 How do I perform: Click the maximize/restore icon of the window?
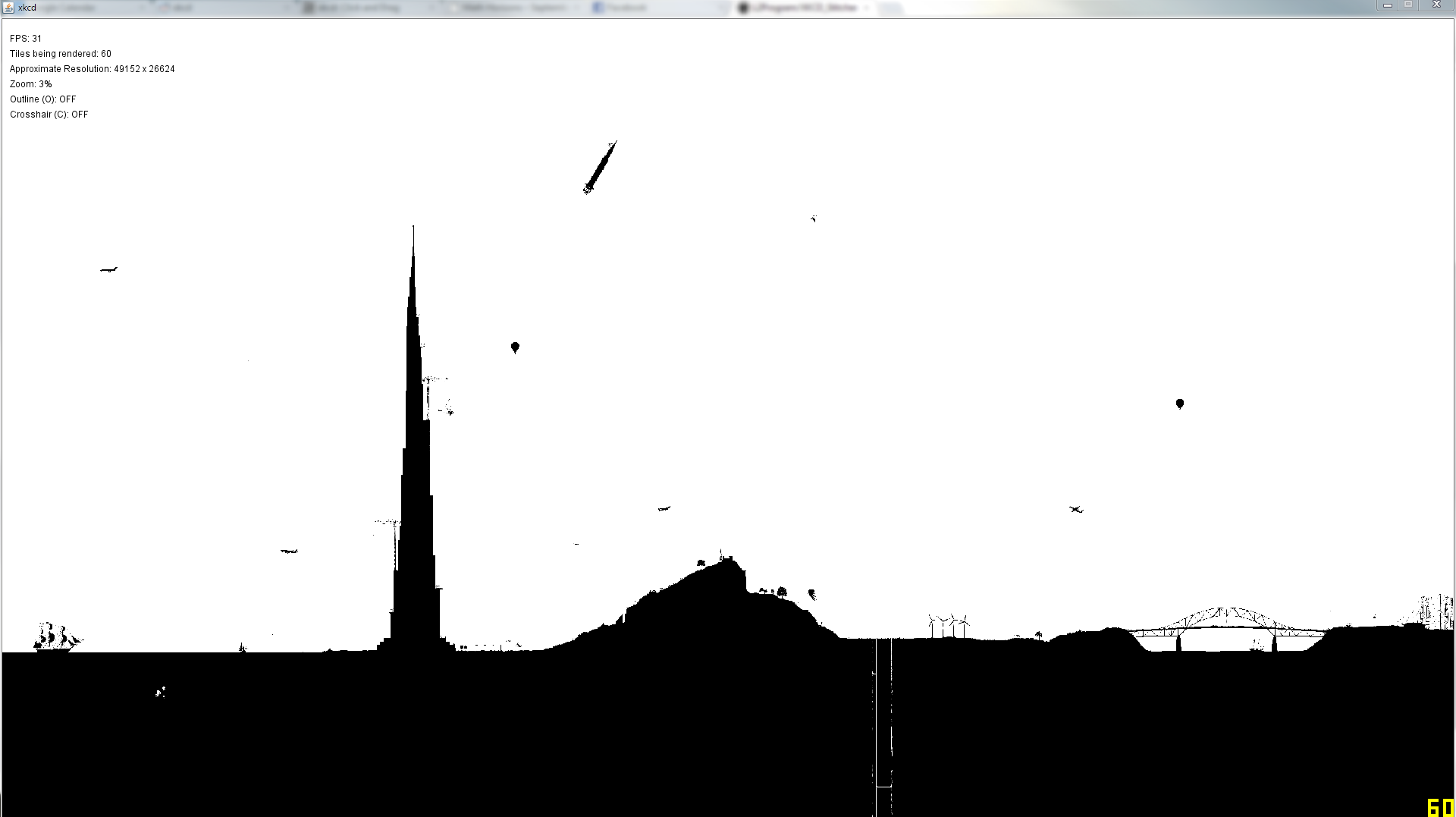tap(1408, 5)
